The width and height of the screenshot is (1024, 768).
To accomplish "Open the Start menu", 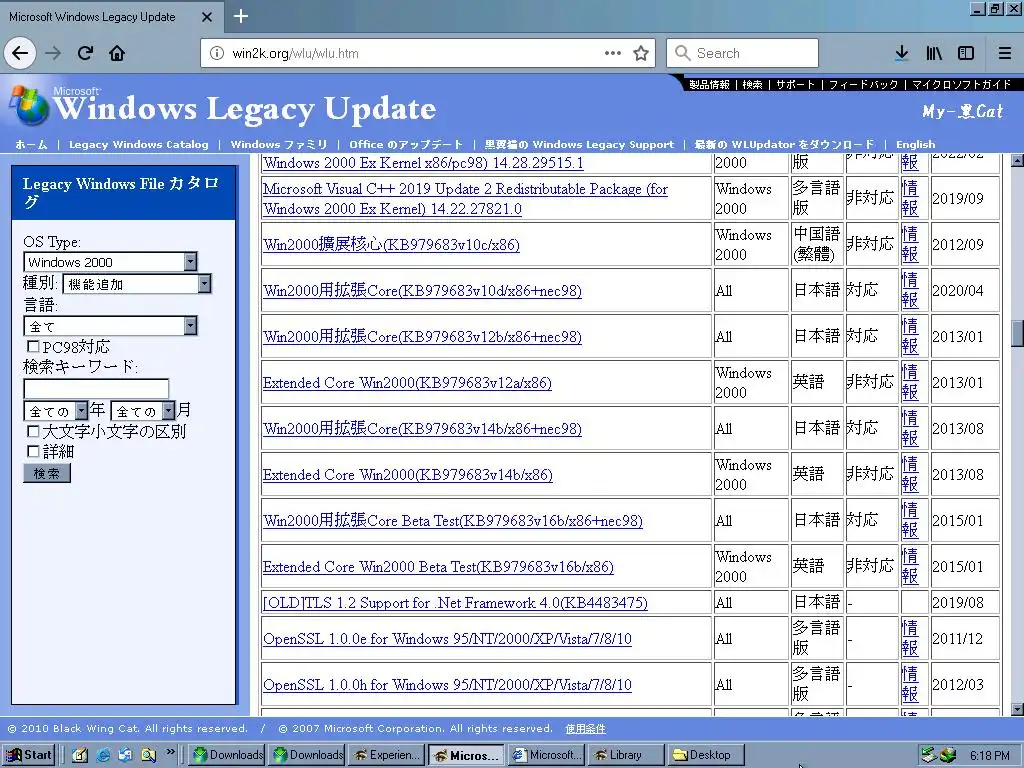I will coord(27,755).
